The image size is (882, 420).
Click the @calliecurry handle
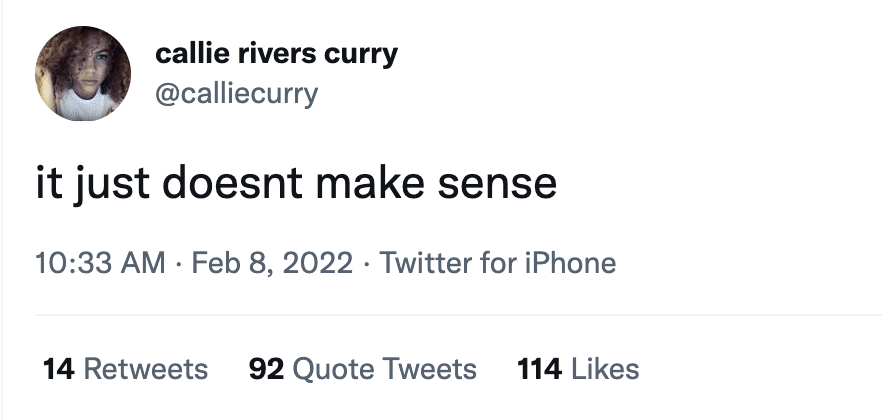[237, 93]
